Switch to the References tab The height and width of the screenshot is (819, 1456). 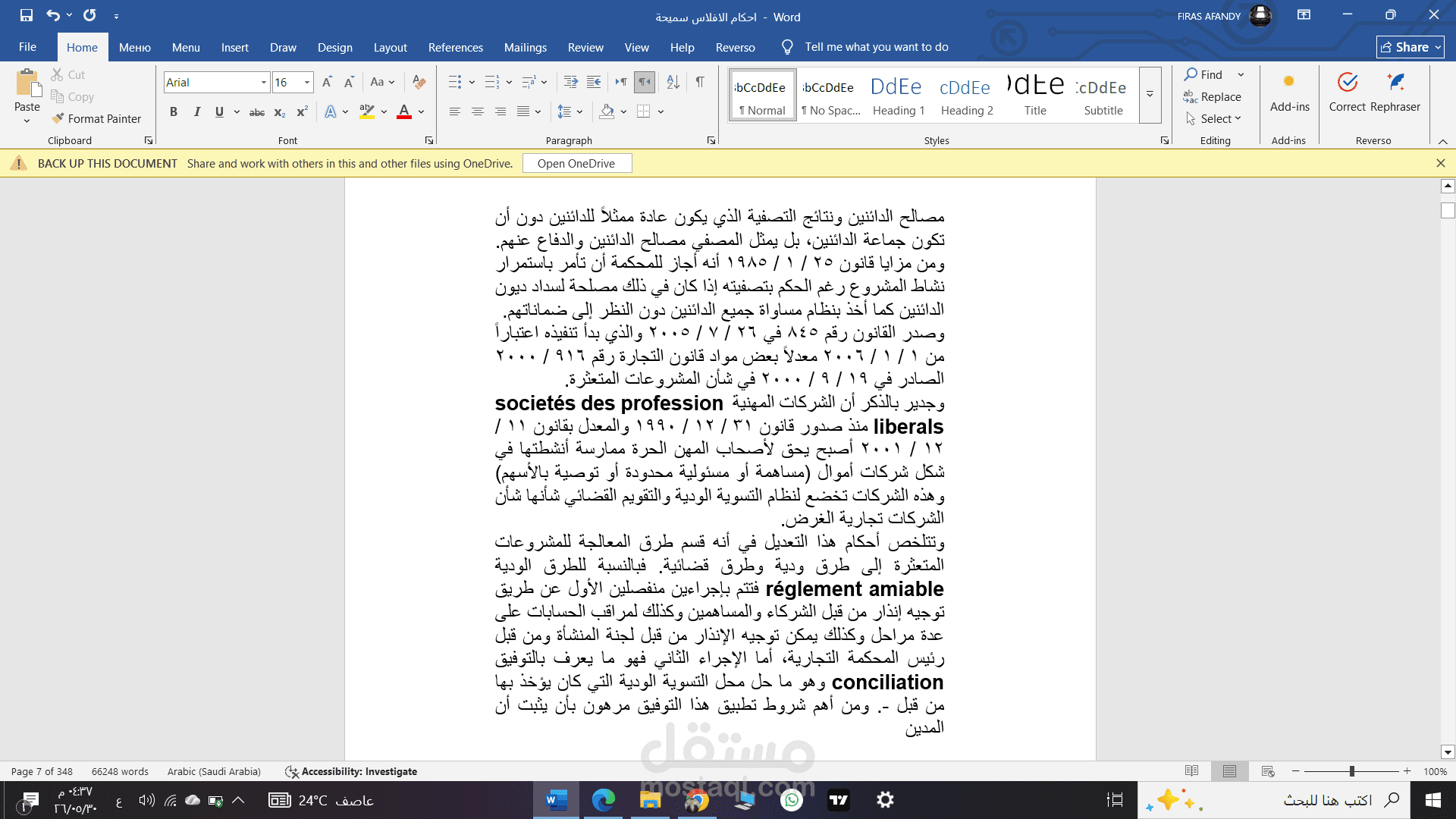pyautogui.click(x=455, y=47)
